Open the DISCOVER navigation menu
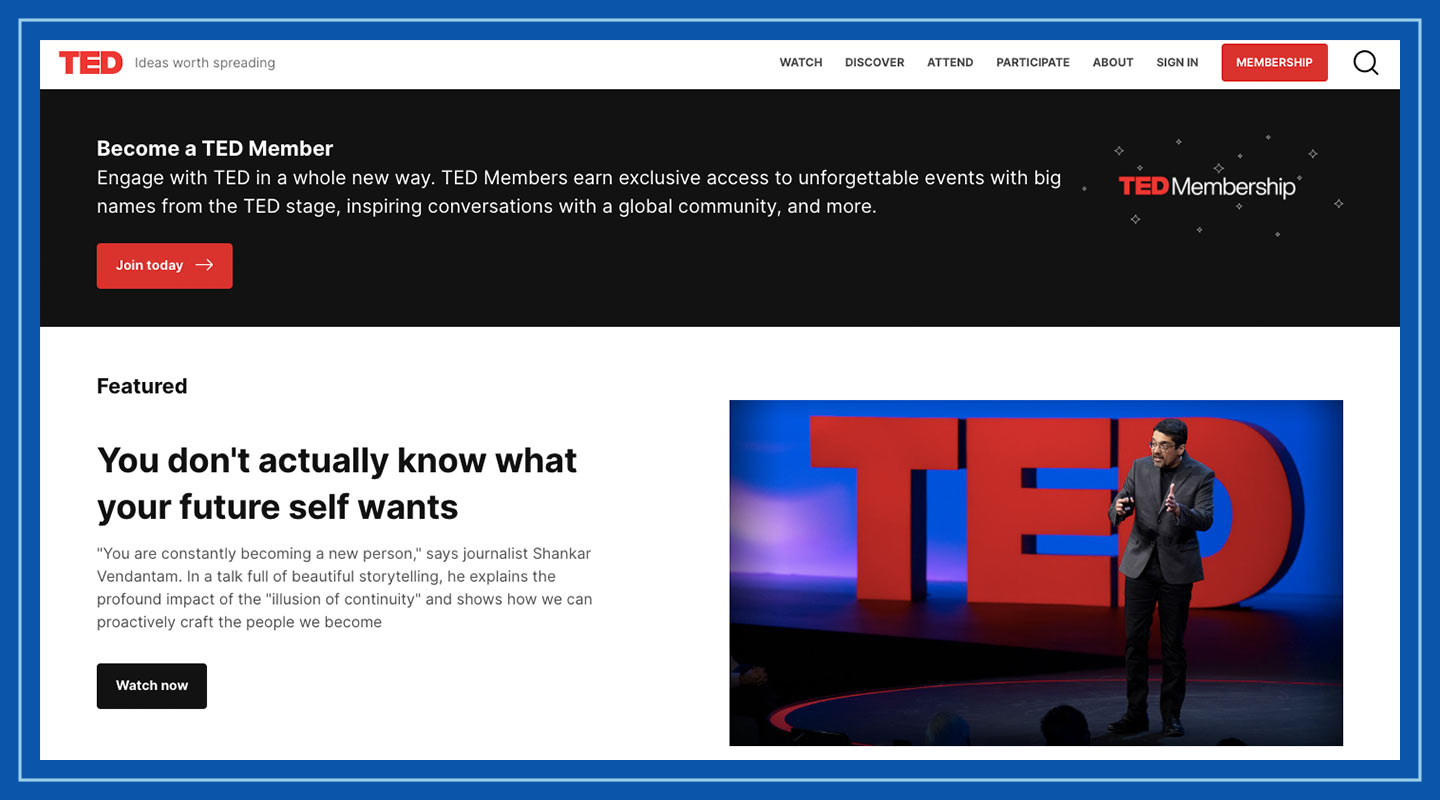The width and height of the screenshot is (1440, 800). click(x=874, y=62)
